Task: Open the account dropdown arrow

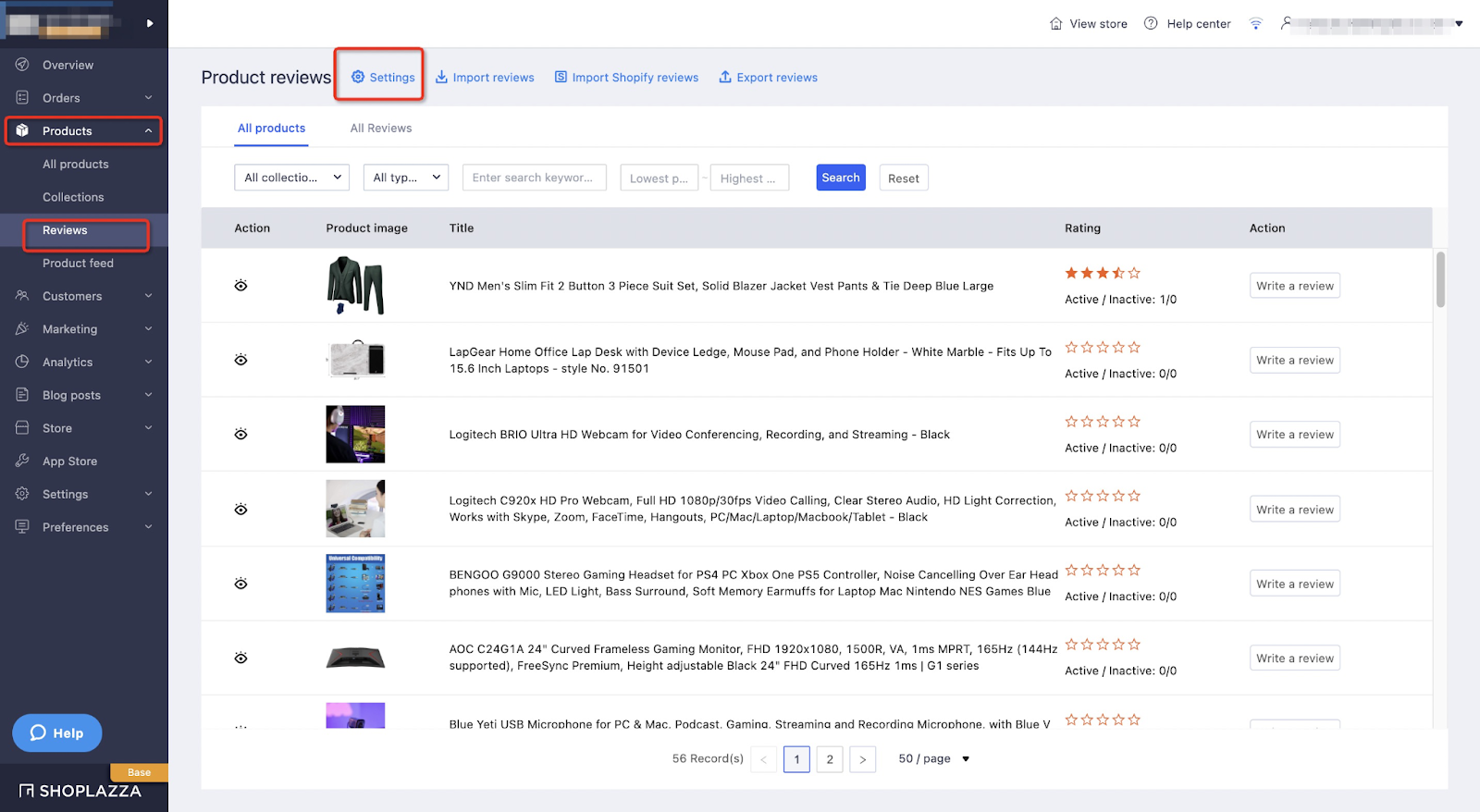Action: pos(1459,24)
